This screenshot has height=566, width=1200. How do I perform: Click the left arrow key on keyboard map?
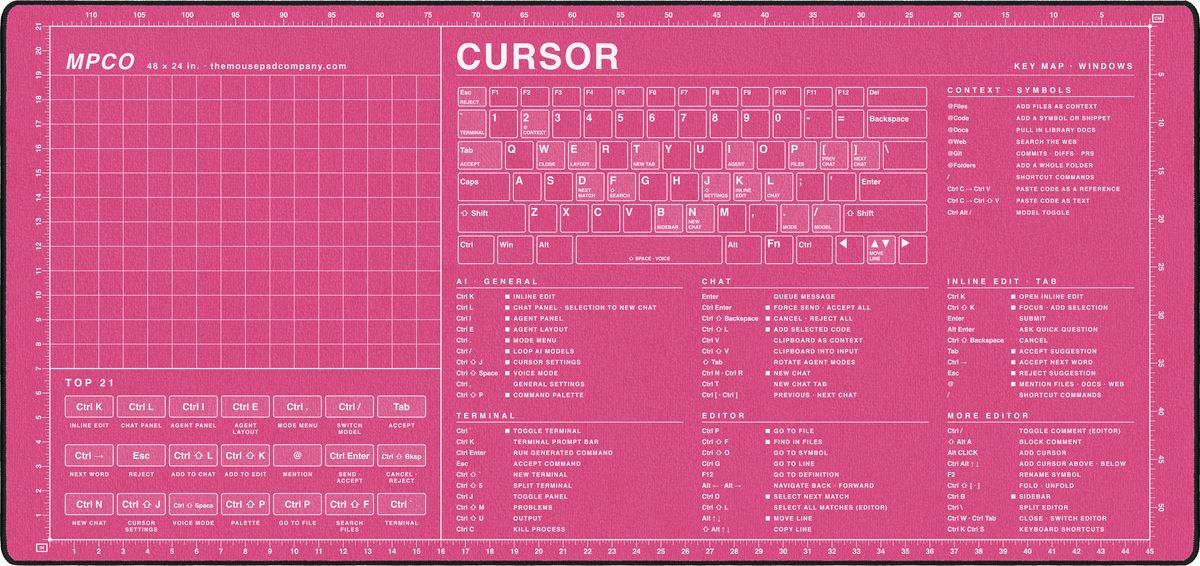[848, 250]
